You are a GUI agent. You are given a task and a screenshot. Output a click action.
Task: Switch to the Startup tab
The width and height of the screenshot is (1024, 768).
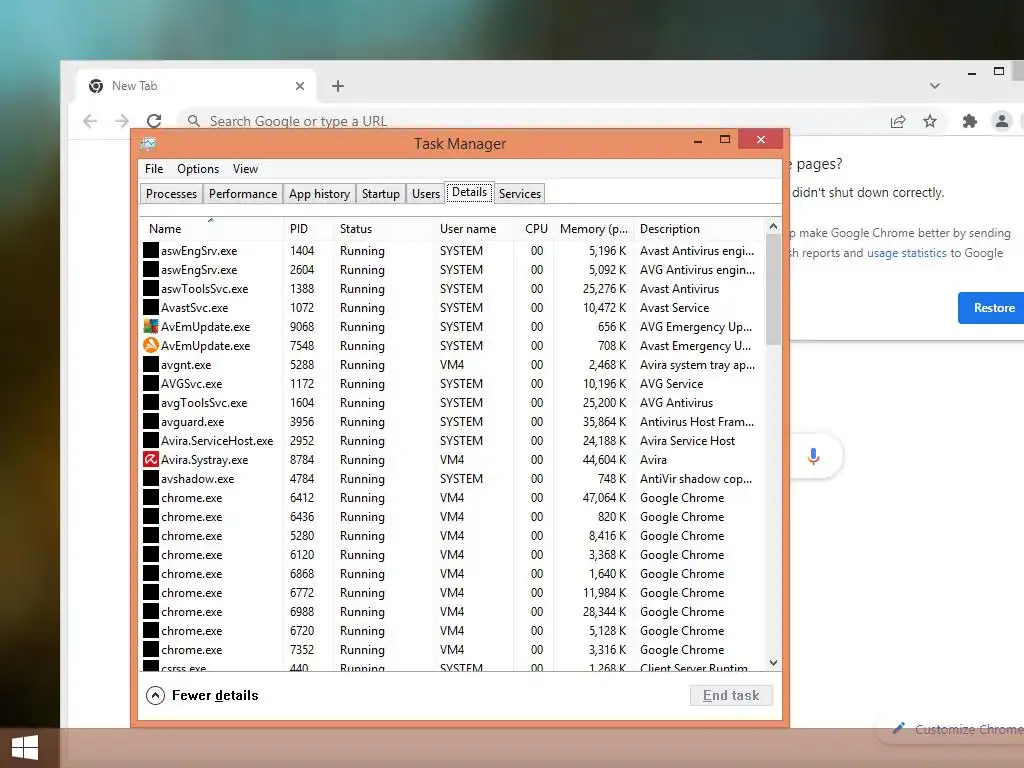coord(381,194)
